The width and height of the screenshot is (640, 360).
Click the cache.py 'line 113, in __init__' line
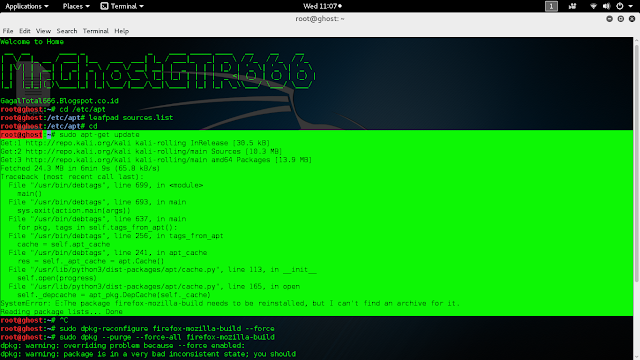pos(162,270)
